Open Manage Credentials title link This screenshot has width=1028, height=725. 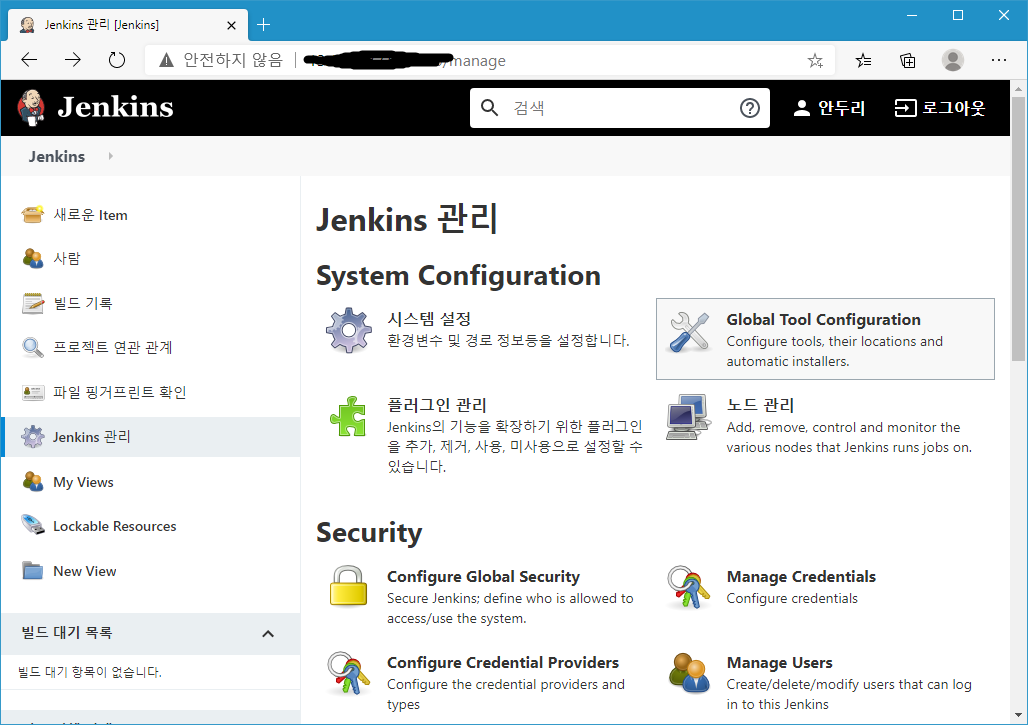point(801,576)
